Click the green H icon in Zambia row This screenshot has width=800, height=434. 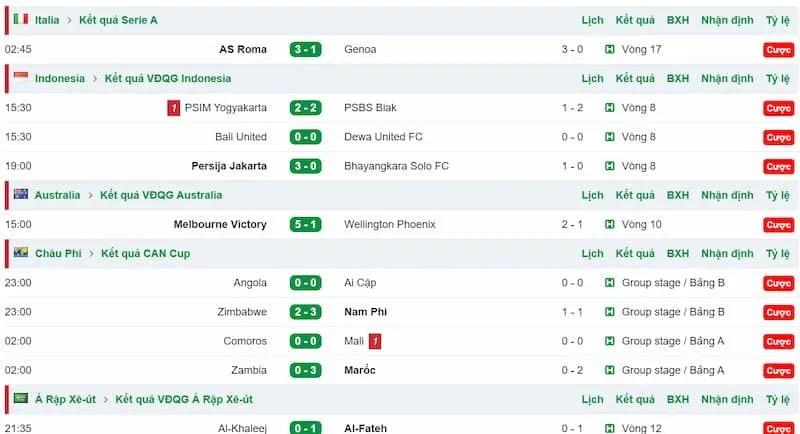tap(610, 371)
